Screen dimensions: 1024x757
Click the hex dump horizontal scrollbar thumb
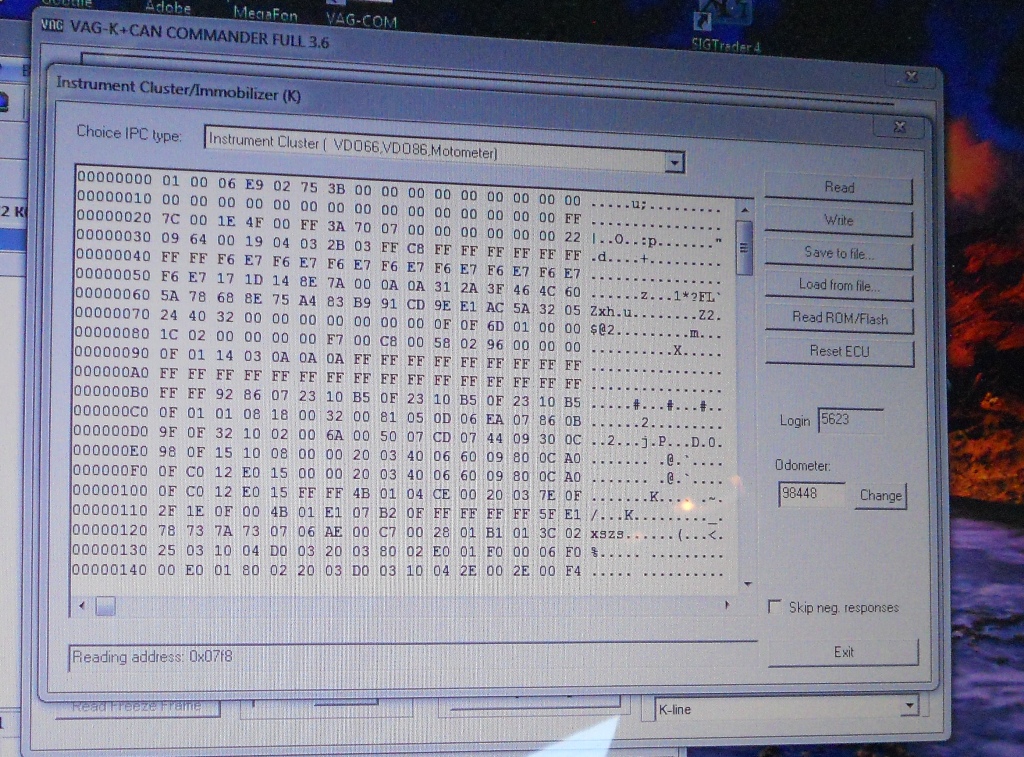[106, 606]
